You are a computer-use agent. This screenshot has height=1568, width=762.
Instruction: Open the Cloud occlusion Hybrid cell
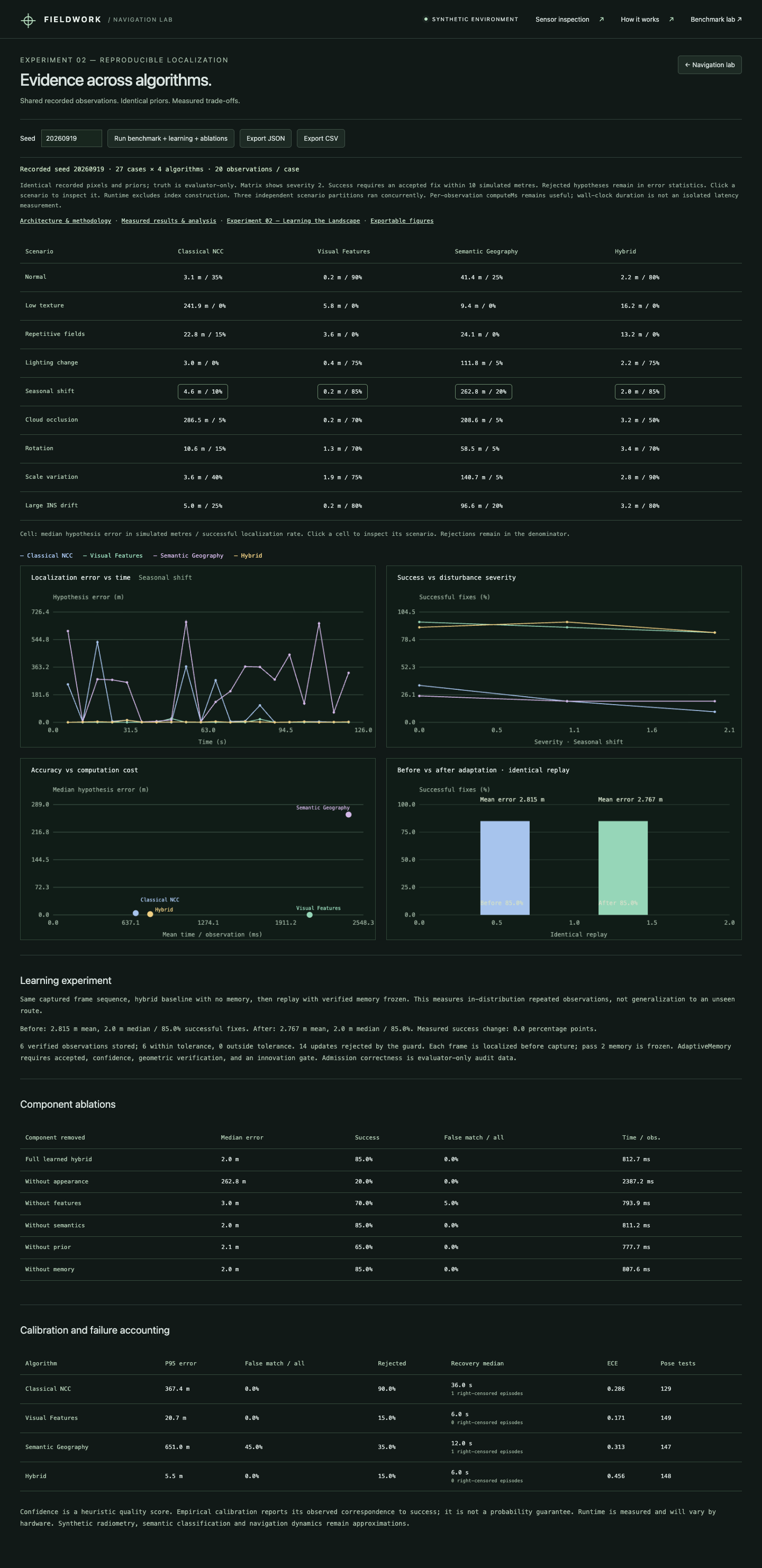pos(640,421)
